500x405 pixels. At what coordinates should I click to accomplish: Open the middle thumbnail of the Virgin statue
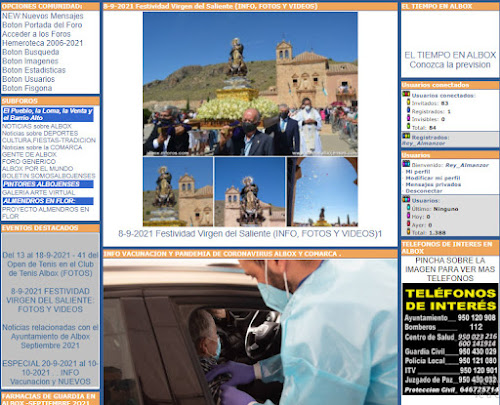pos(250,192)
